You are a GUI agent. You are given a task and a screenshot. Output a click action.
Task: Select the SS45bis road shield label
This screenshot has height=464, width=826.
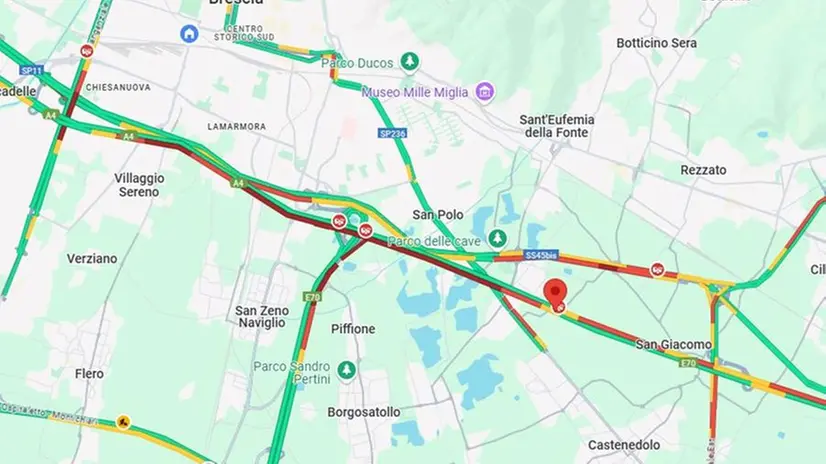click(x=541, y=255)
